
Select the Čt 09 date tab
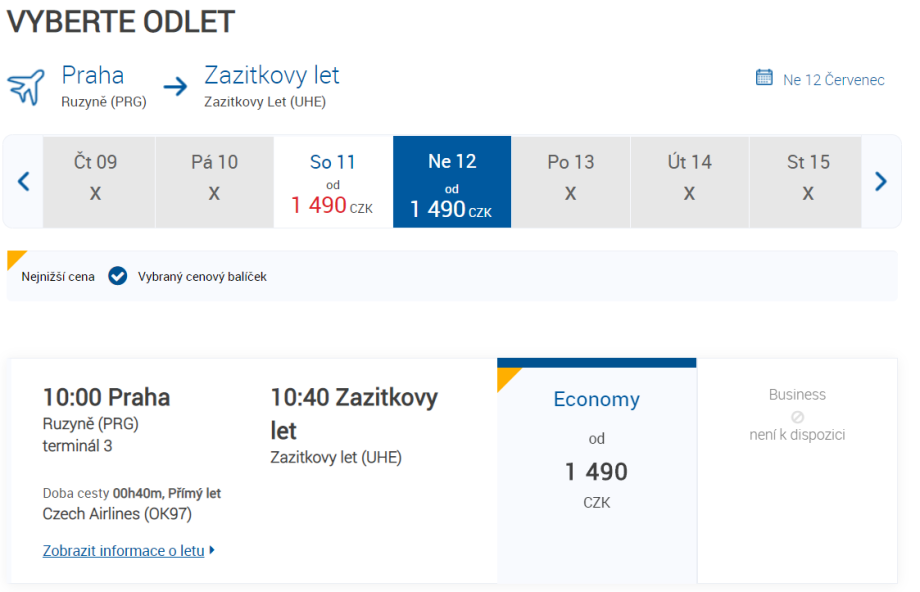click(x=96, y=182)
